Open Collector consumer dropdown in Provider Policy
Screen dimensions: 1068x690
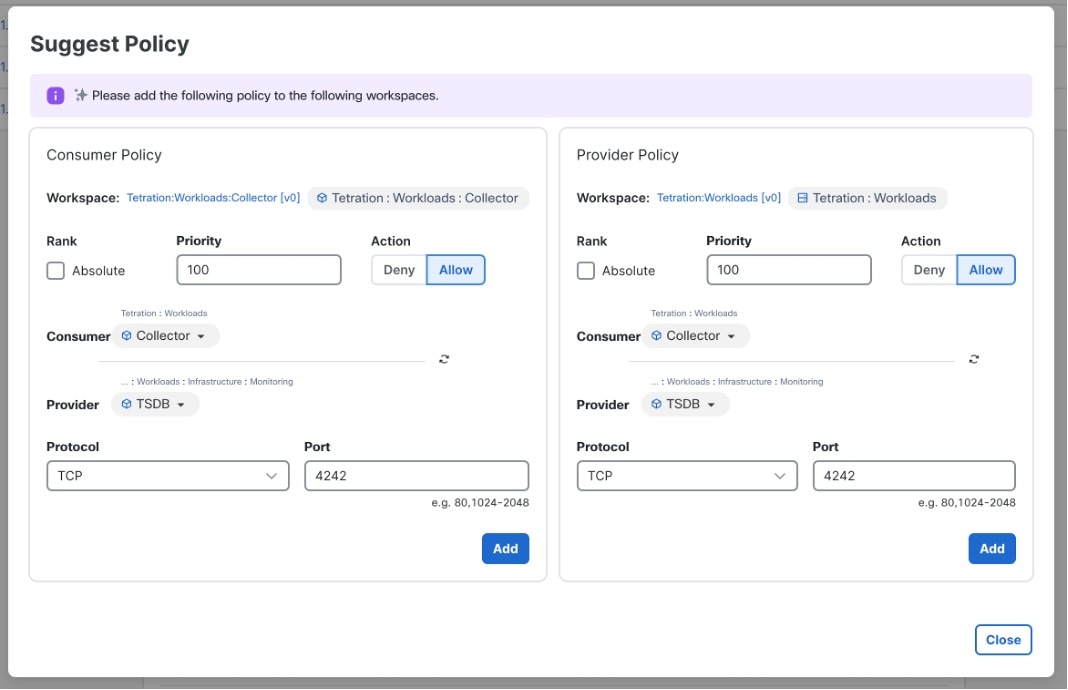695,336
